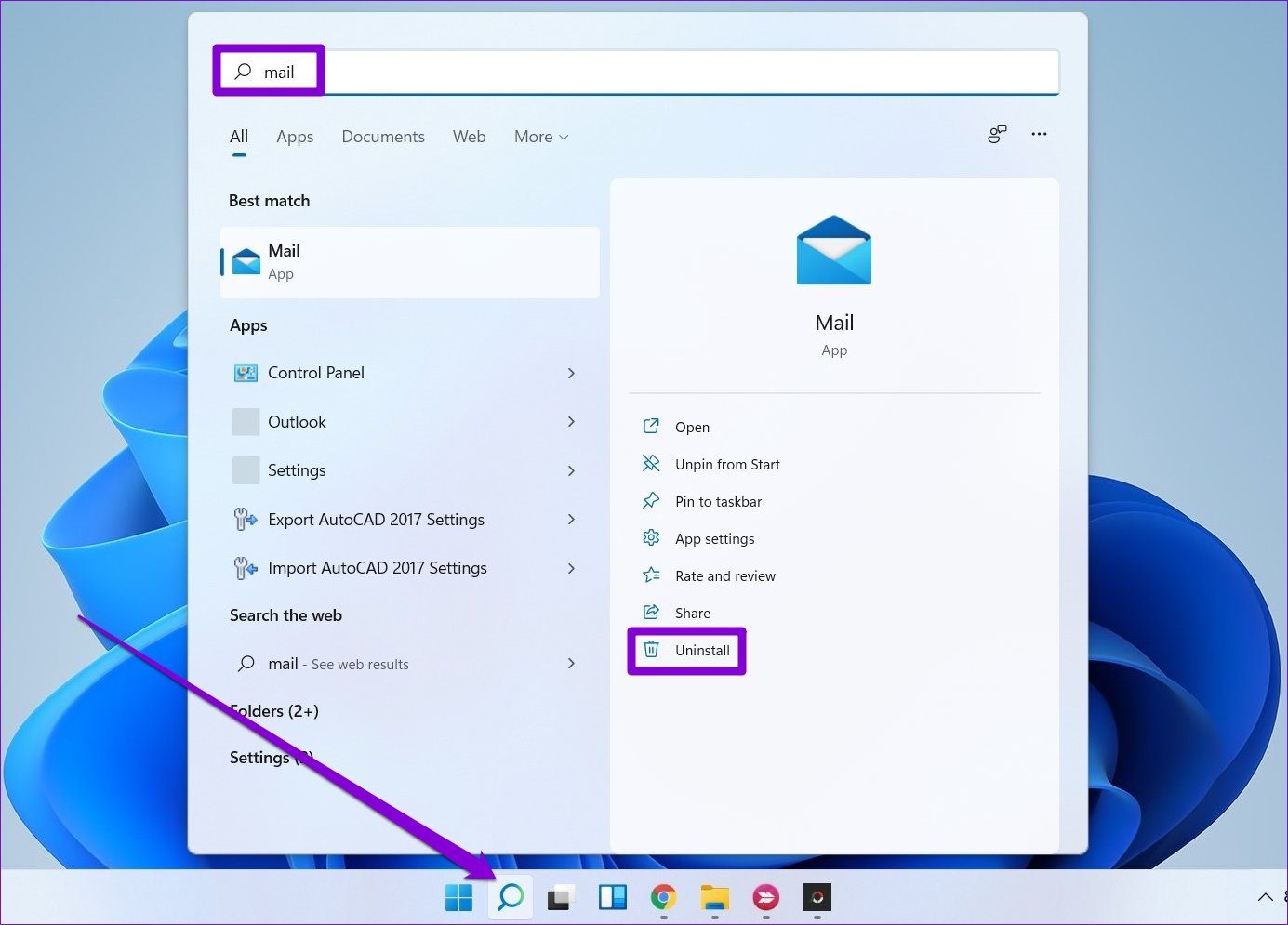Click the Mail app icon in Best match
Viewport: 1288px width, 925px height.
point(246,262)
